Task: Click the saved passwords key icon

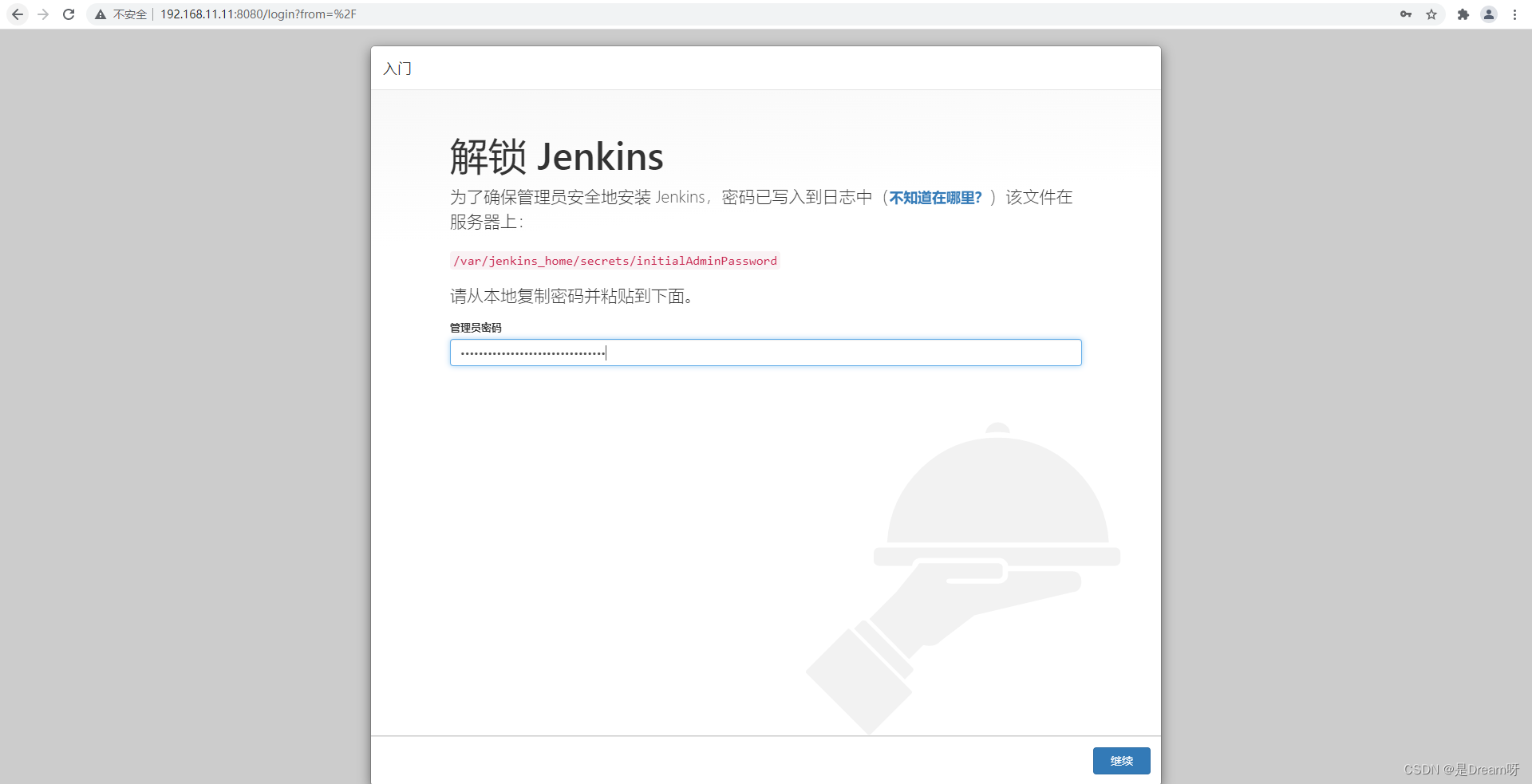Action: coord(1406,14)
